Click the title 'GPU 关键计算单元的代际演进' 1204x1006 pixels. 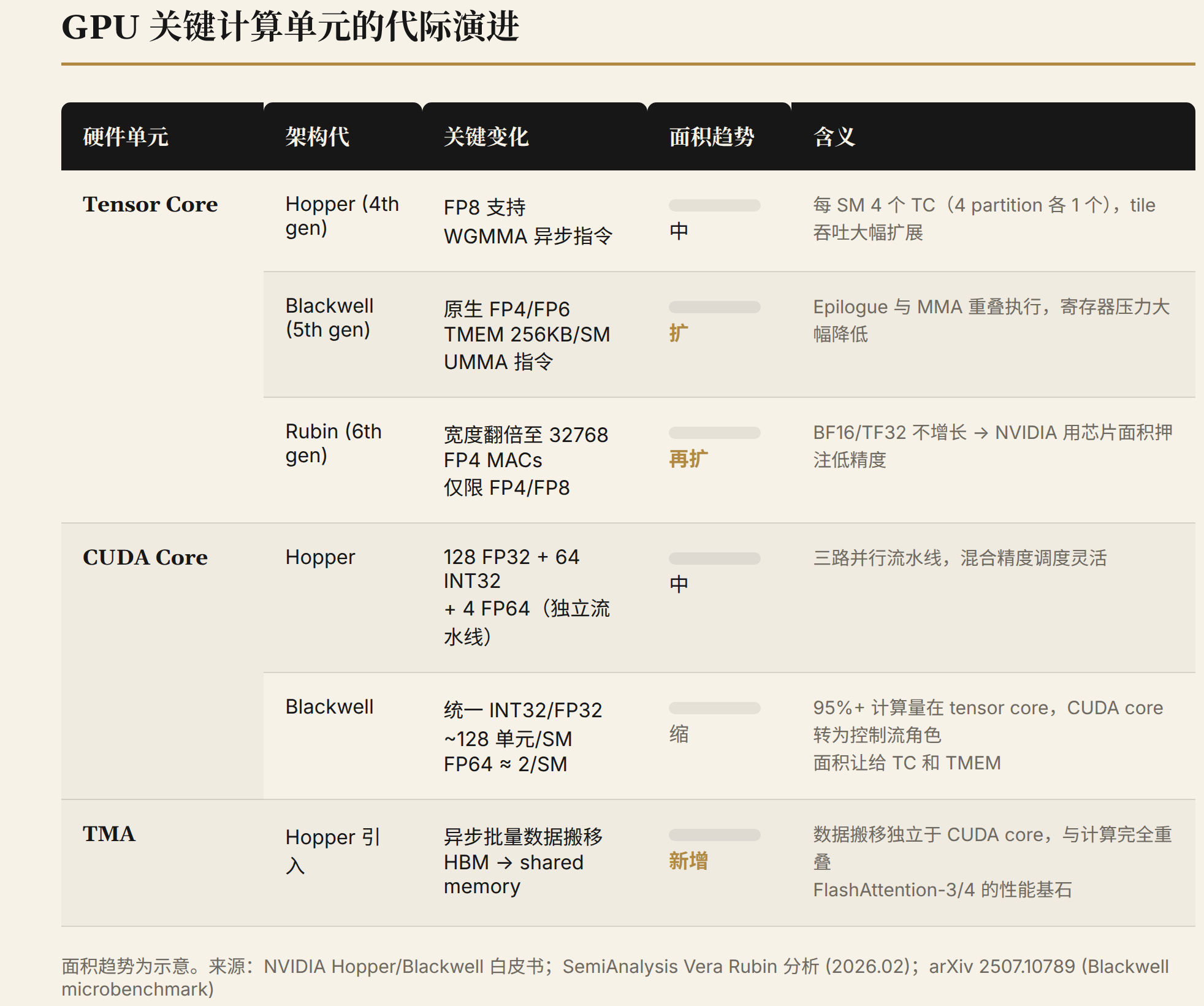pyautogui.click(x=291, y=28)
